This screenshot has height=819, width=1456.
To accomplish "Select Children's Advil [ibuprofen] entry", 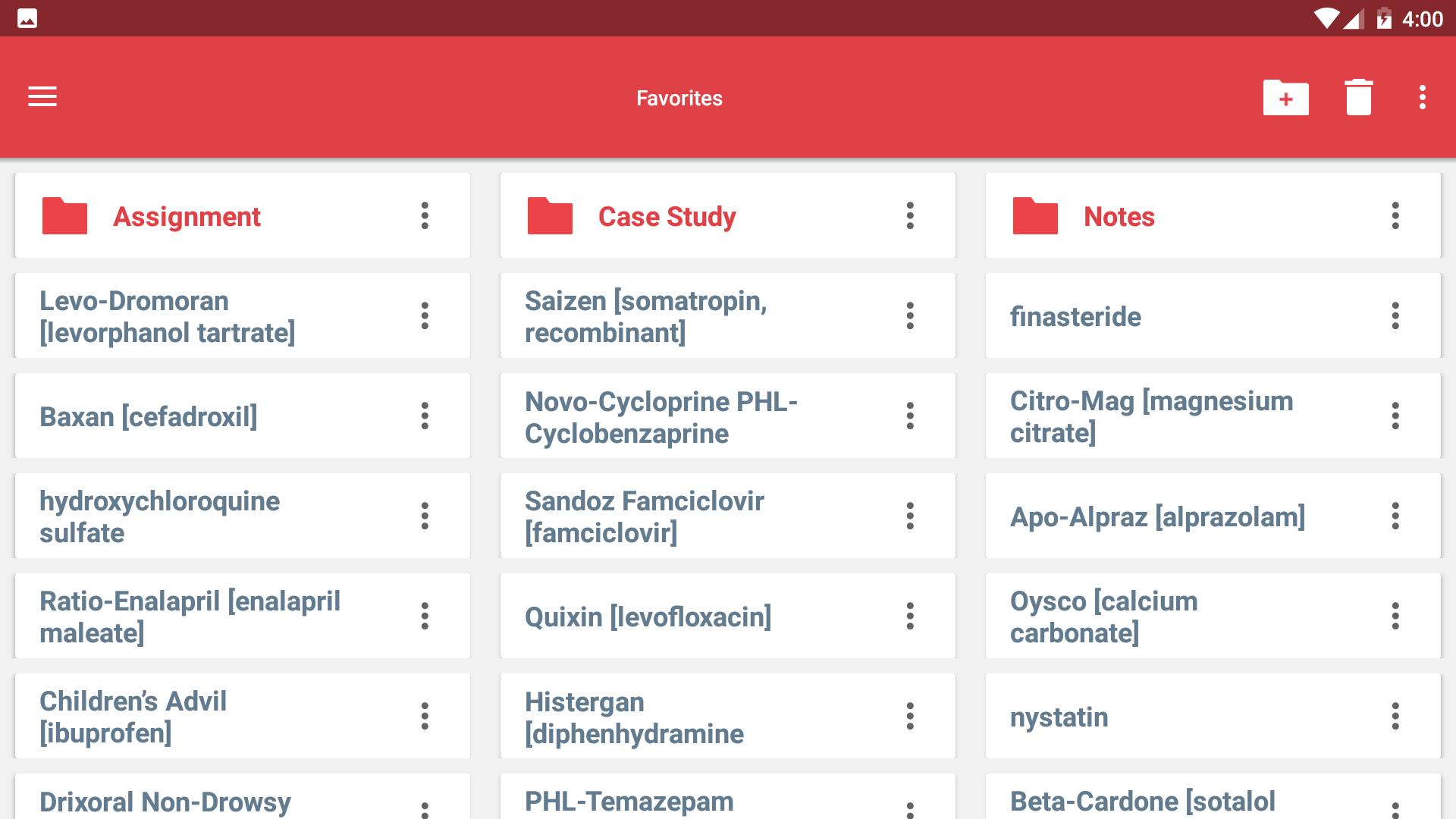I will 242,716.
